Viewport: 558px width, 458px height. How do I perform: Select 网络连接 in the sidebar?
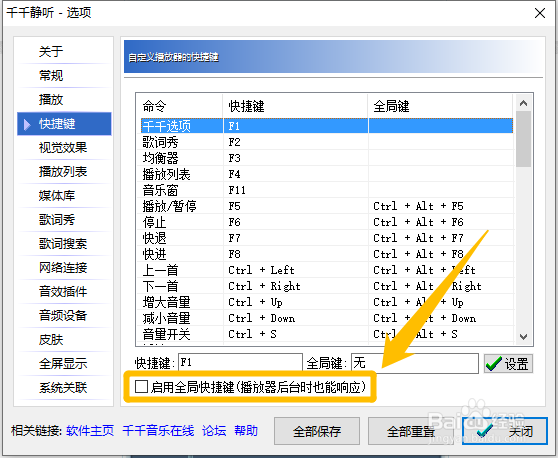point(64,267)
